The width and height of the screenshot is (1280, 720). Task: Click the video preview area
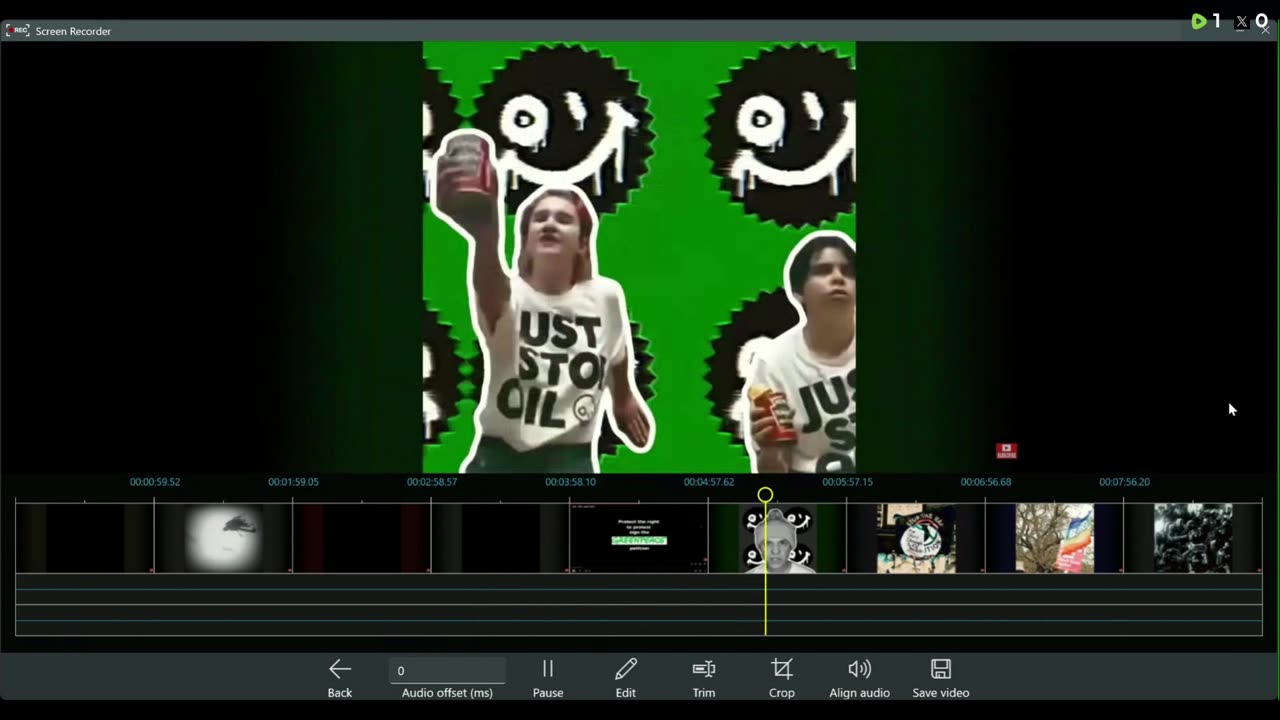coord(639,257)
